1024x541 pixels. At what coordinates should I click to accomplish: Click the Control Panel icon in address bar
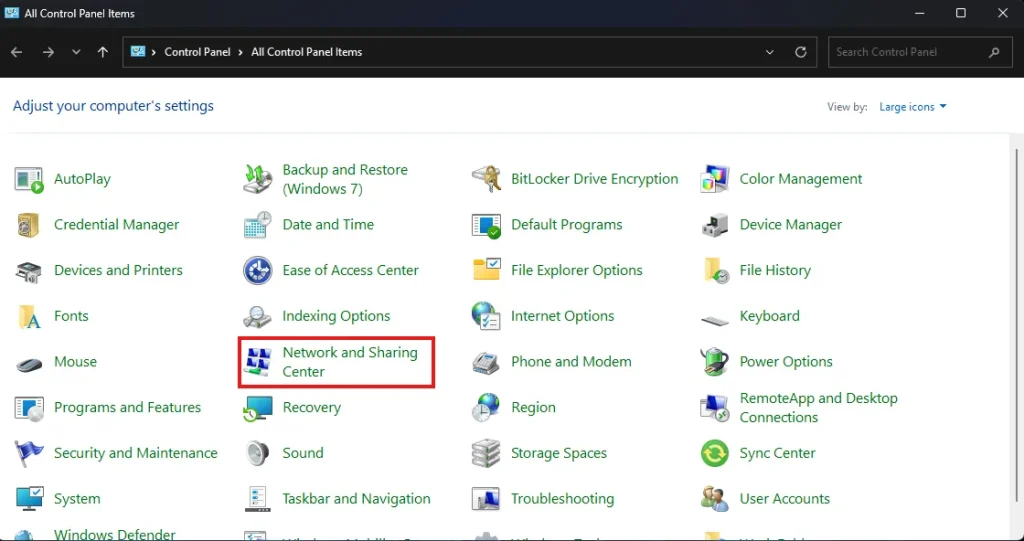(138, 52)
